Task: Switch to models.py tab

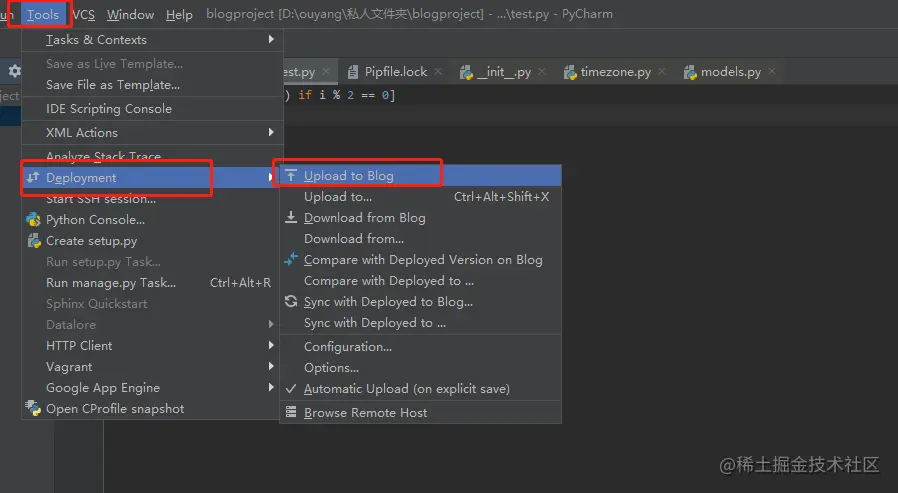Action: pyautogui.click(x=731, y=72)
